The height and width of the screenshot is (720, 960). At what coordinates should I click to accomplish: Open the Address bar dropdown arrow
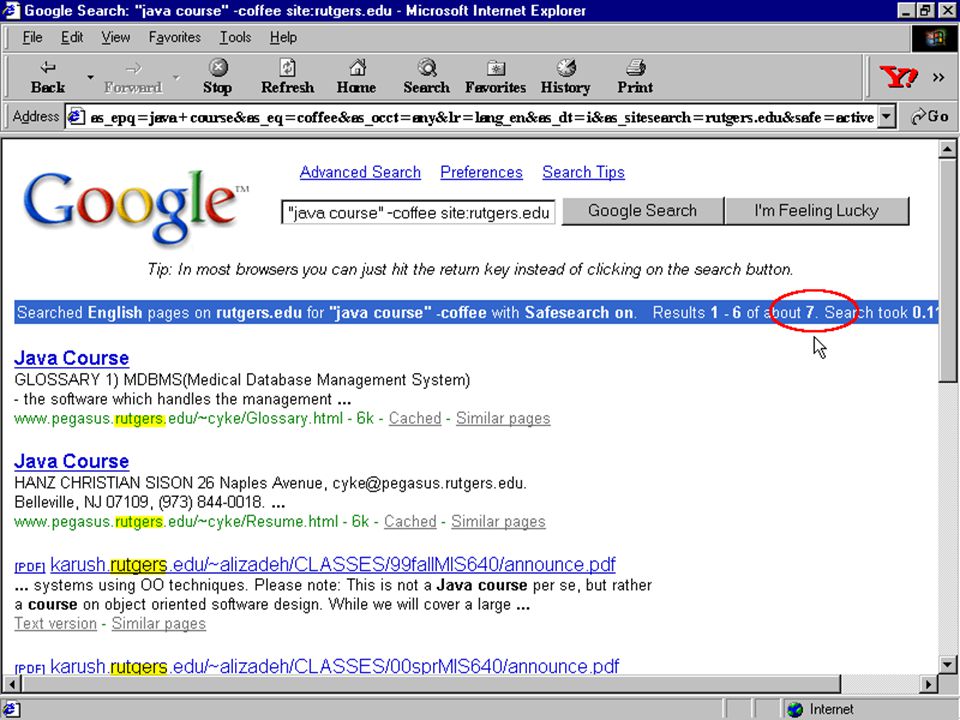coord(886,116)
